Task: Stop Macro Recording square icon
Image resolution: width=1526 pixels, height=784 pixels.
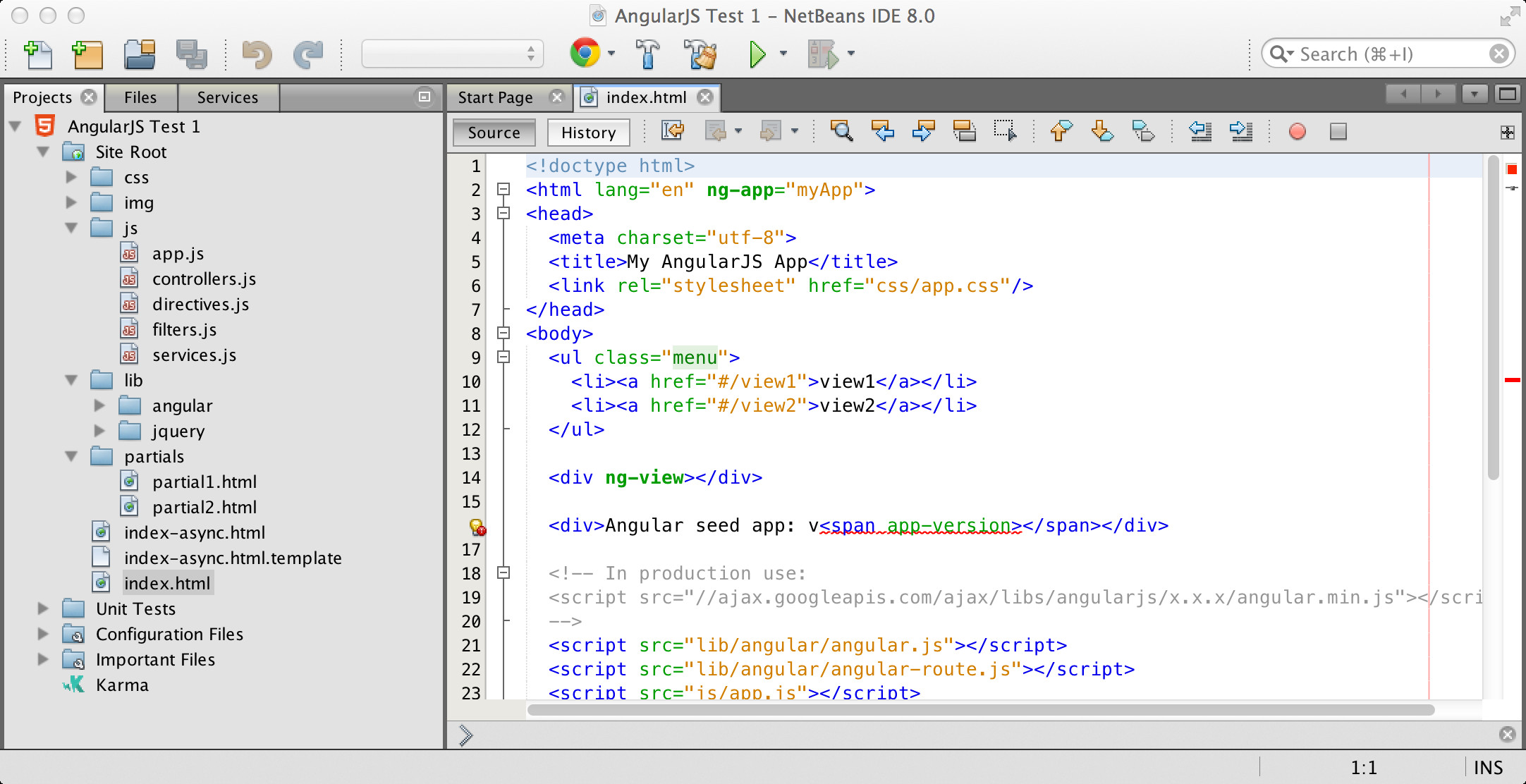Action: pos(1338,131)
